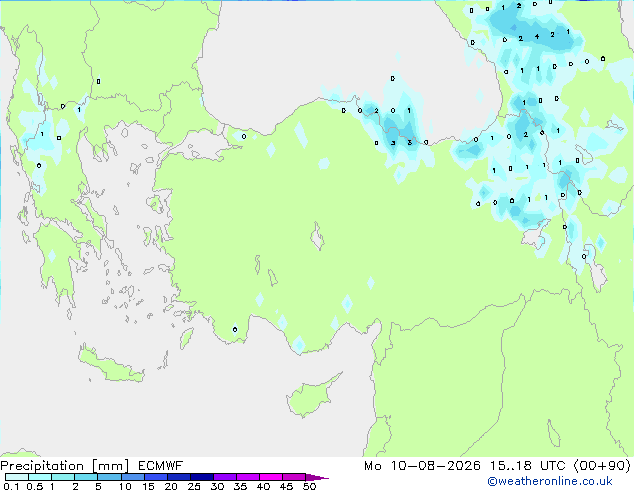Screen dimensions: 634x490
Task: Click the "Precipitation [mm]" title text
Action: [64, 466]
